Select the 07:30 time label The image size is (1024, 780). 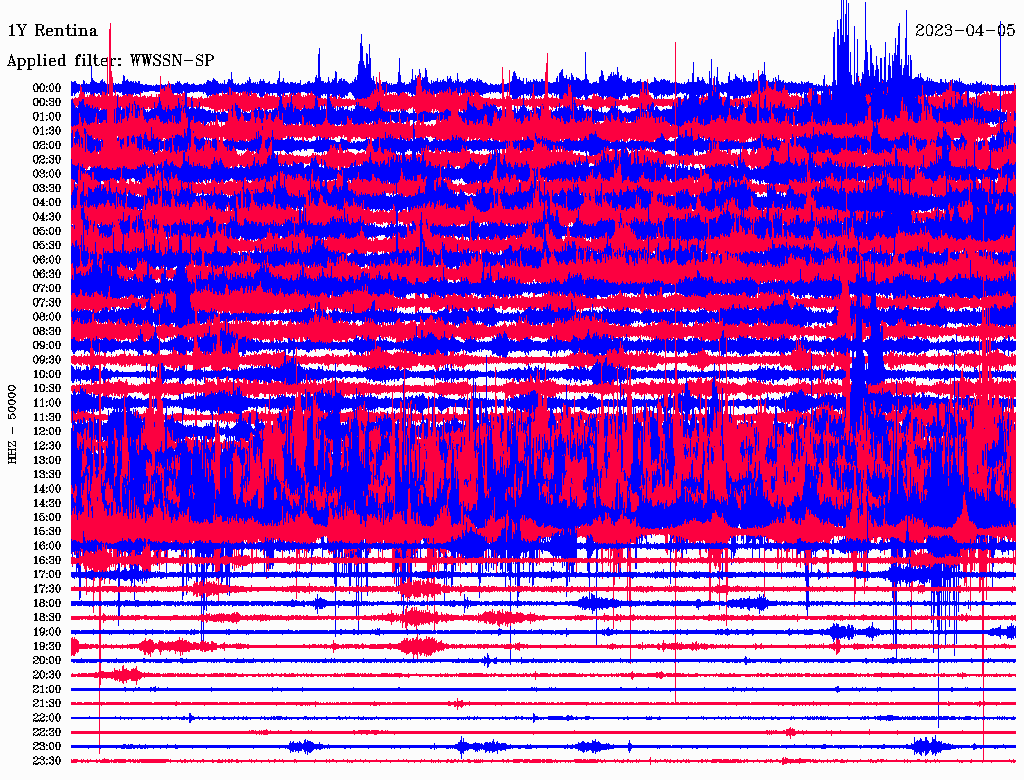[x=47, y=303]
